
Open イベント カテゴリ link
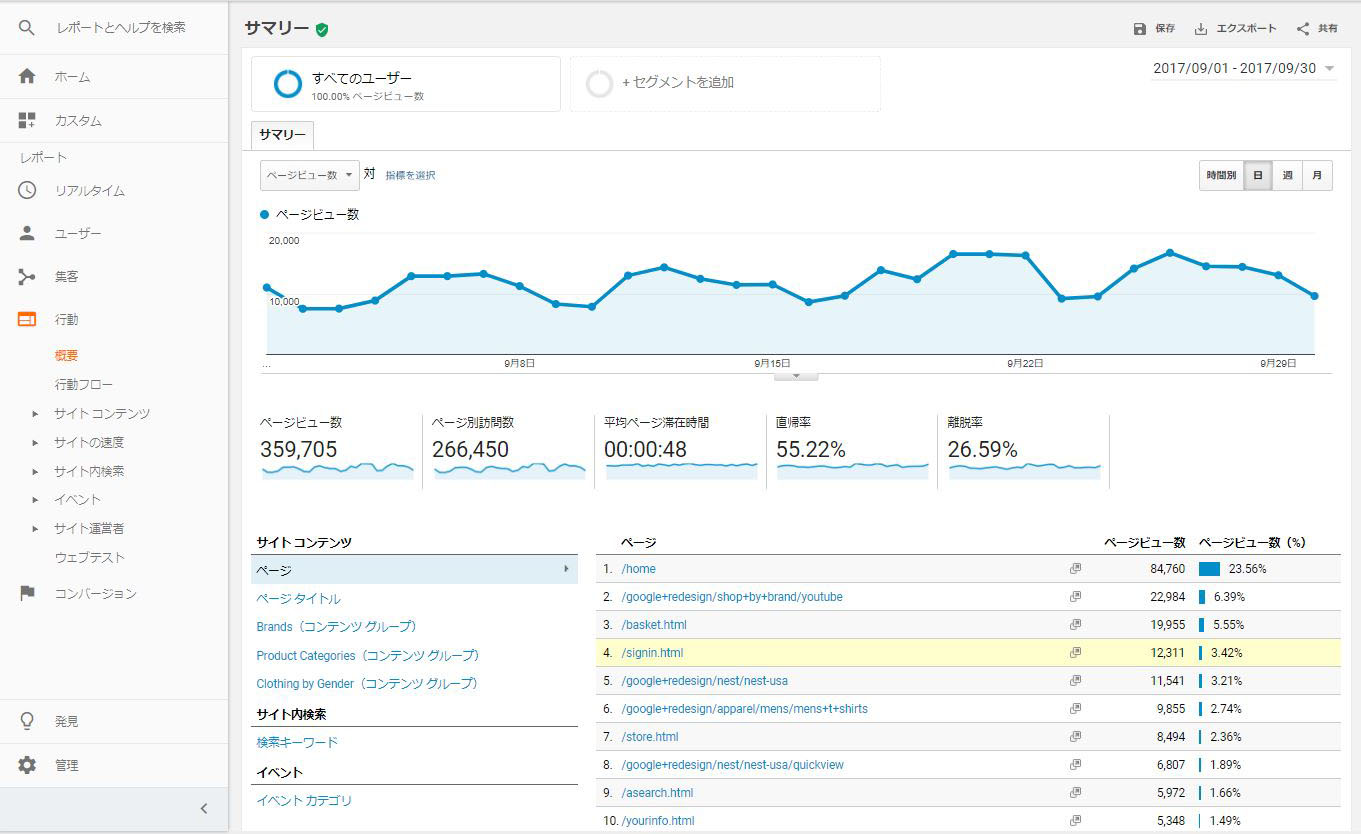[304, 800]
